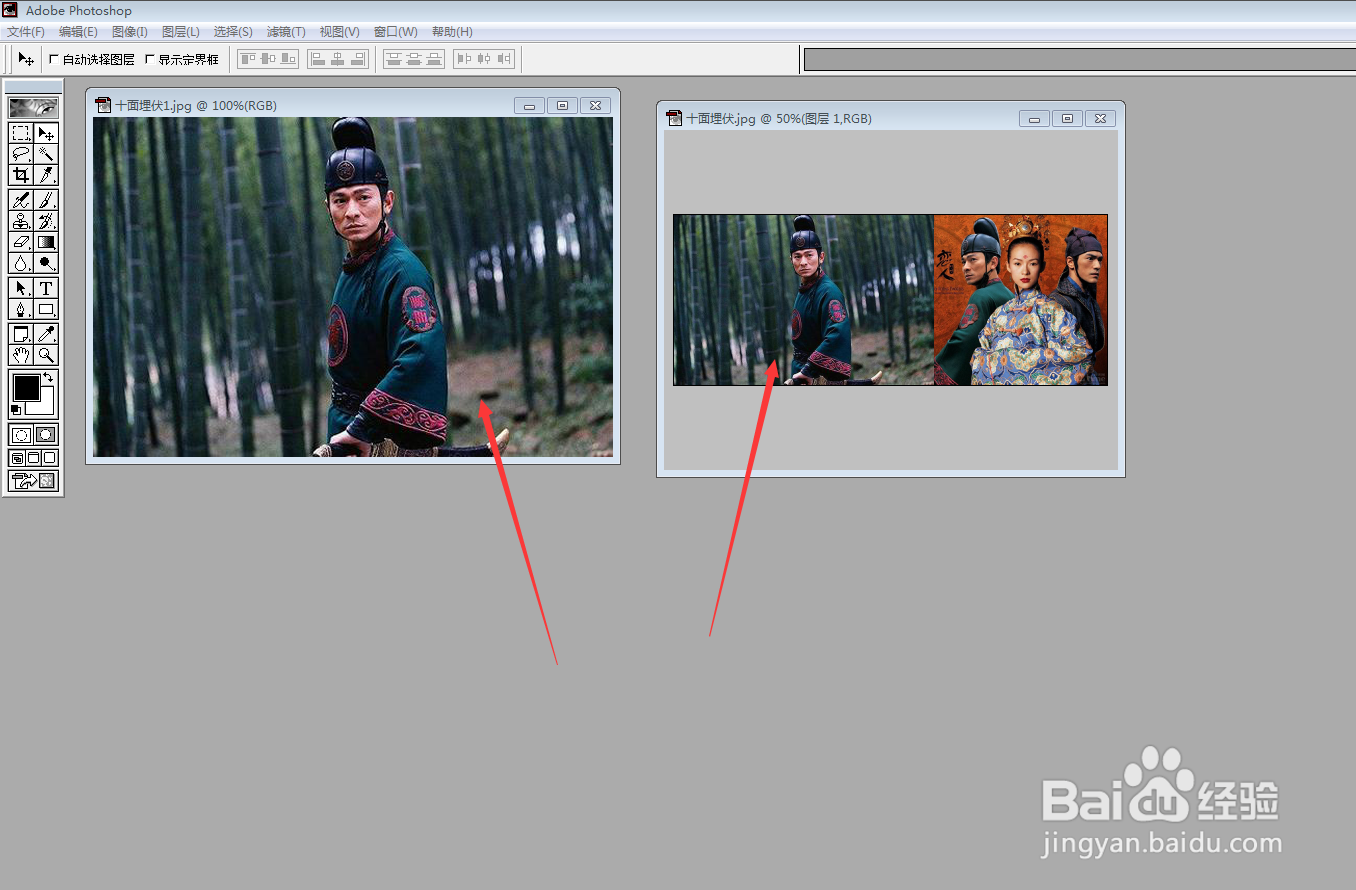Select the Pen tool
This screenshot has height=890, width=1356.
21,309
